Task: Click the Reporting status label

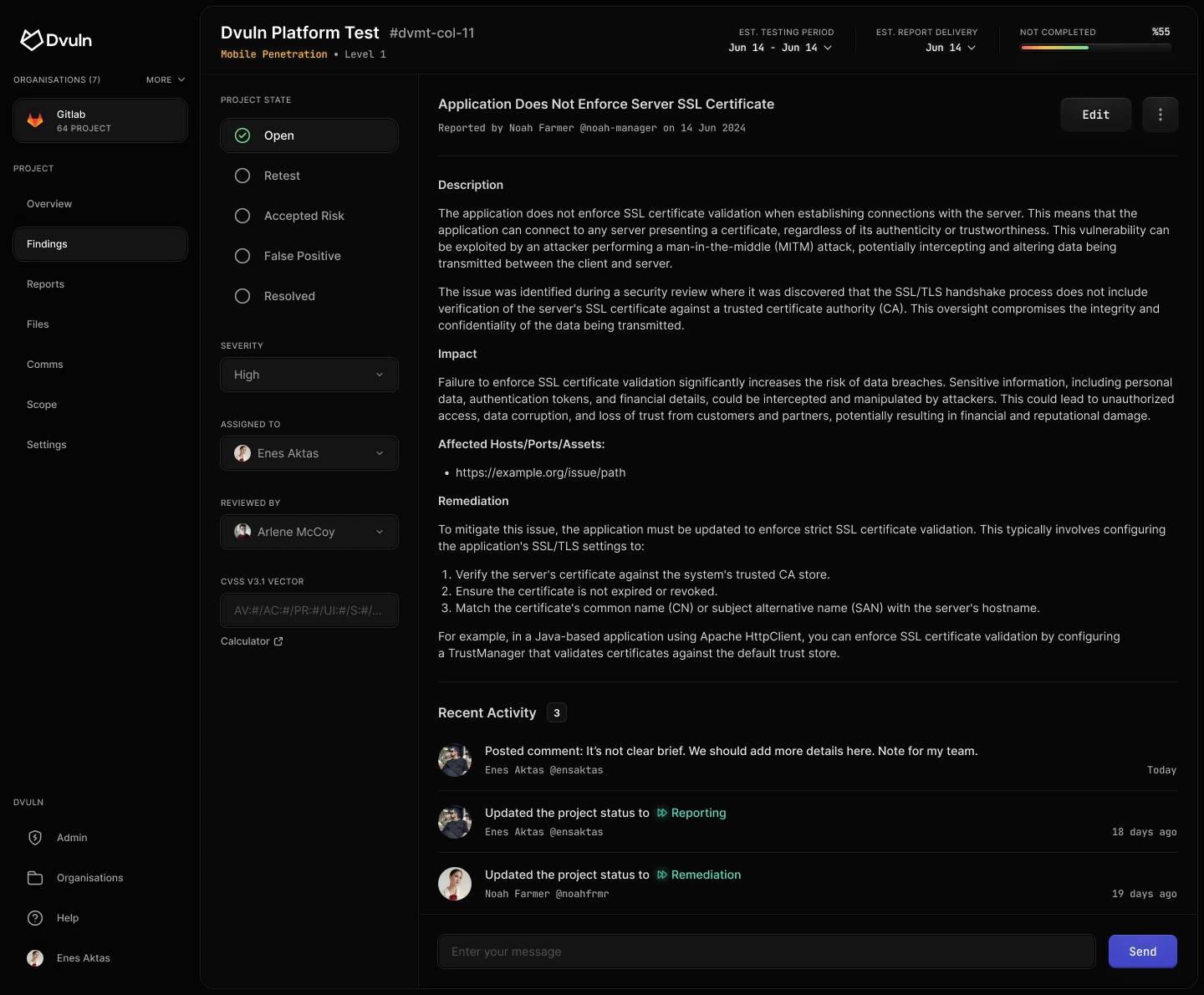Action: (x=698, y=813)
